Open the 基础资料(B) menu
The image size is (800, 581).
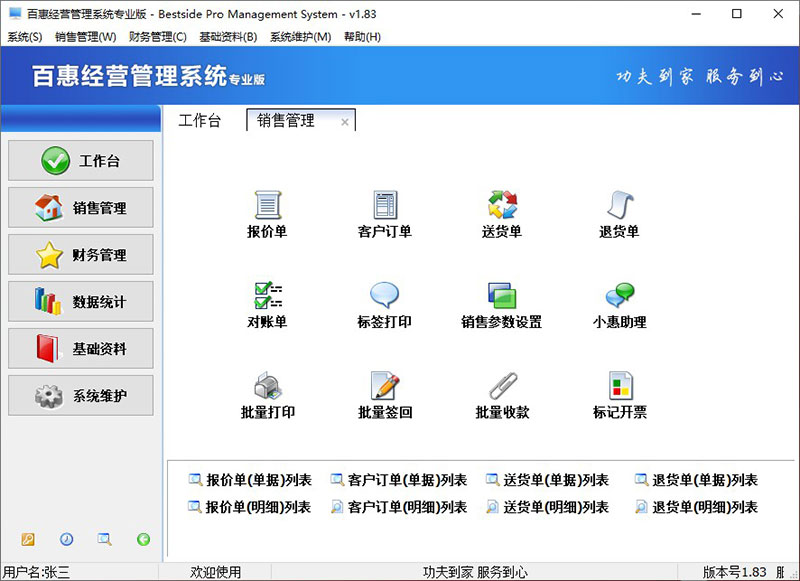[x=228, y=37]
